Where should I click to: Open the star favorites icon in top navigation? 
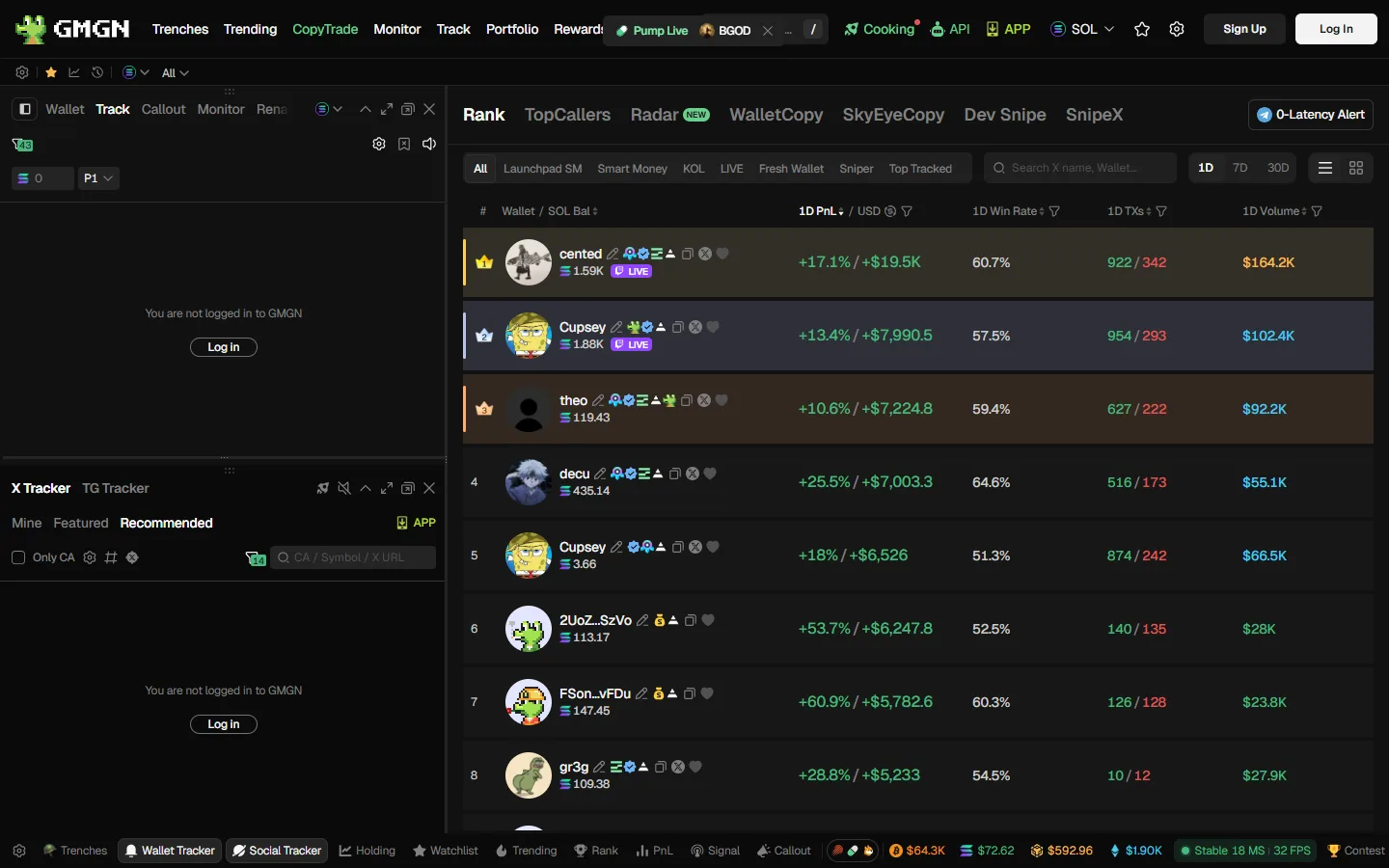(1142, 29)
